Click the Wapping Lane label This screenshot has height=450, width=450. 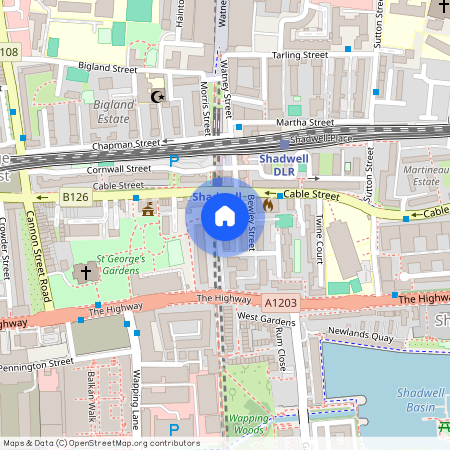tap(136, 400)
